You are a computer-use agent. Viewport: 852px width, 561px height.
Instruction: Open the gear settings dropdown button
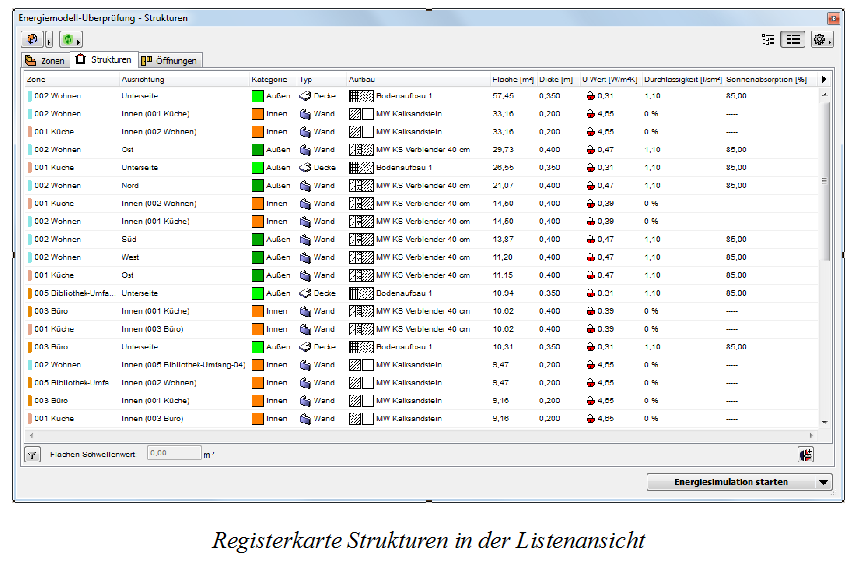point(822,39)
